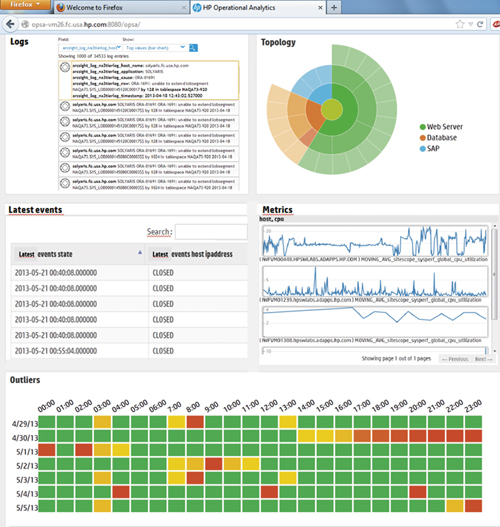Click the 13:00 hour label in Outliers

point(287,406)
